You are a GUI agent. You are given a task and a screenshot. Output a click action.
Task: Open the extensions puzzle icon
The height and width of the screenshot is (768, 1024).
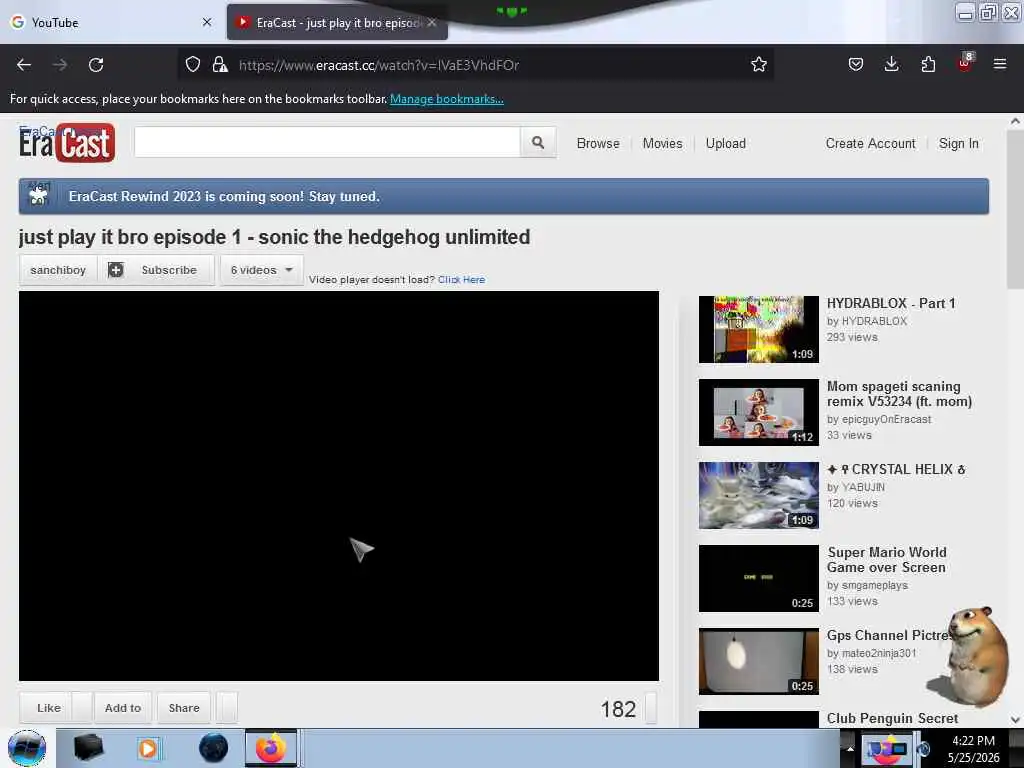[928, 65]
